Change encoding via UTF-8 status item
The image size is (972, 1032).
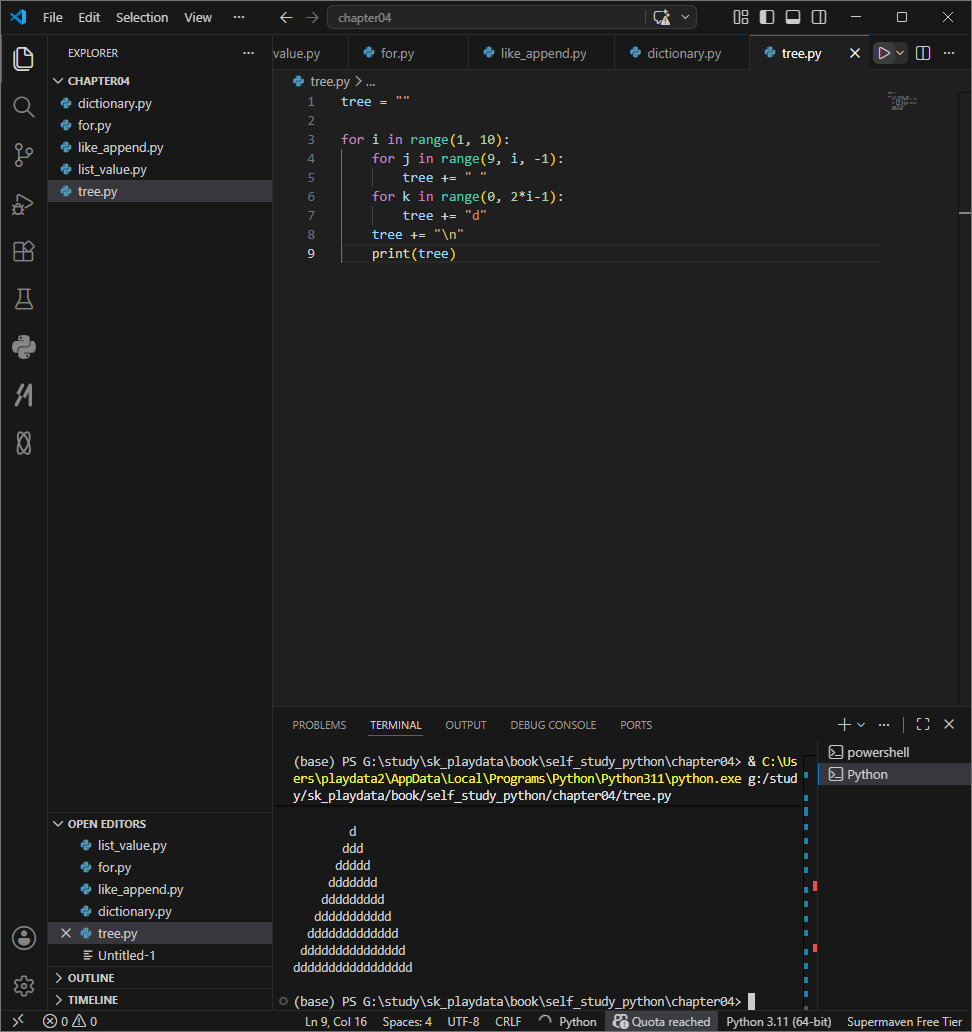463,1021
